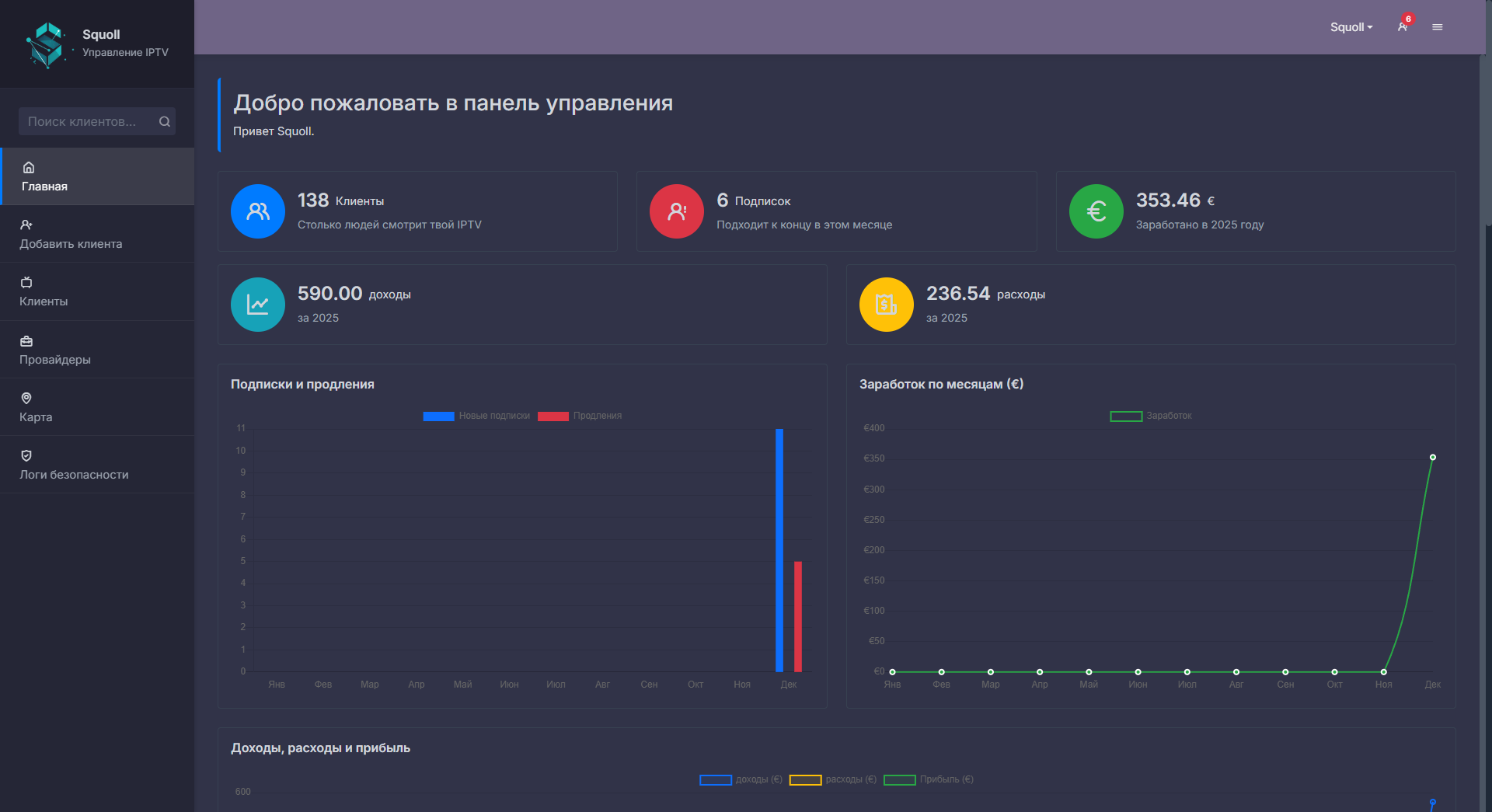Open the Squoll user dropdown
This screenshot has height=812, width=1492.
click(1351, 27)
